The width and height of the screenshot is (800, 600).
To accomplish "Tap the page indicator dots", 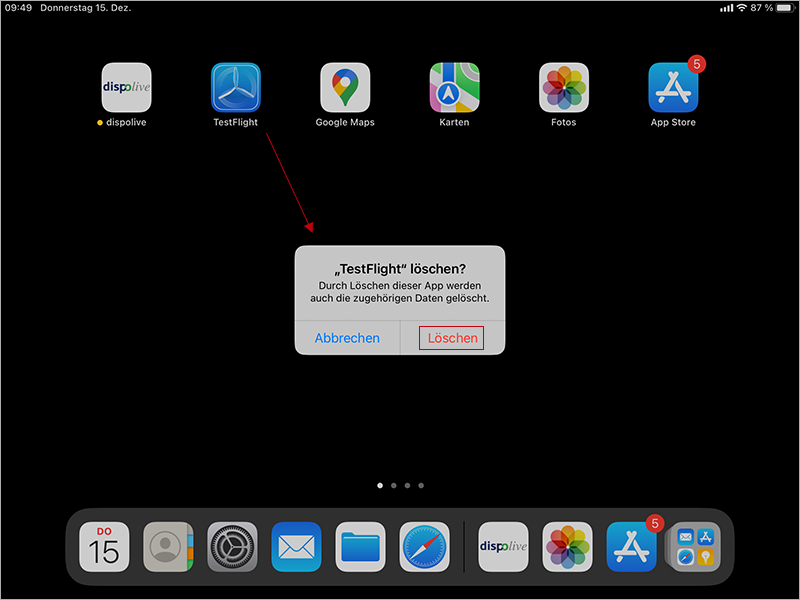I will pyautogui.click(x=401, y=486).
